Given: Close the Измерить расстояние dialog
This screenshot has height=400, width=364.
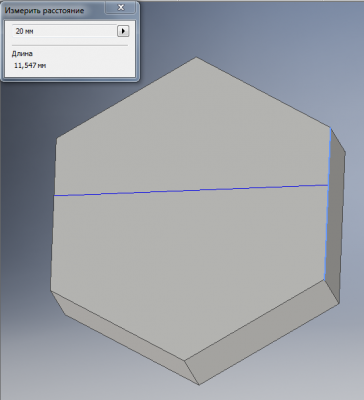Looking at the screenshot, I should tap(121, 8).
